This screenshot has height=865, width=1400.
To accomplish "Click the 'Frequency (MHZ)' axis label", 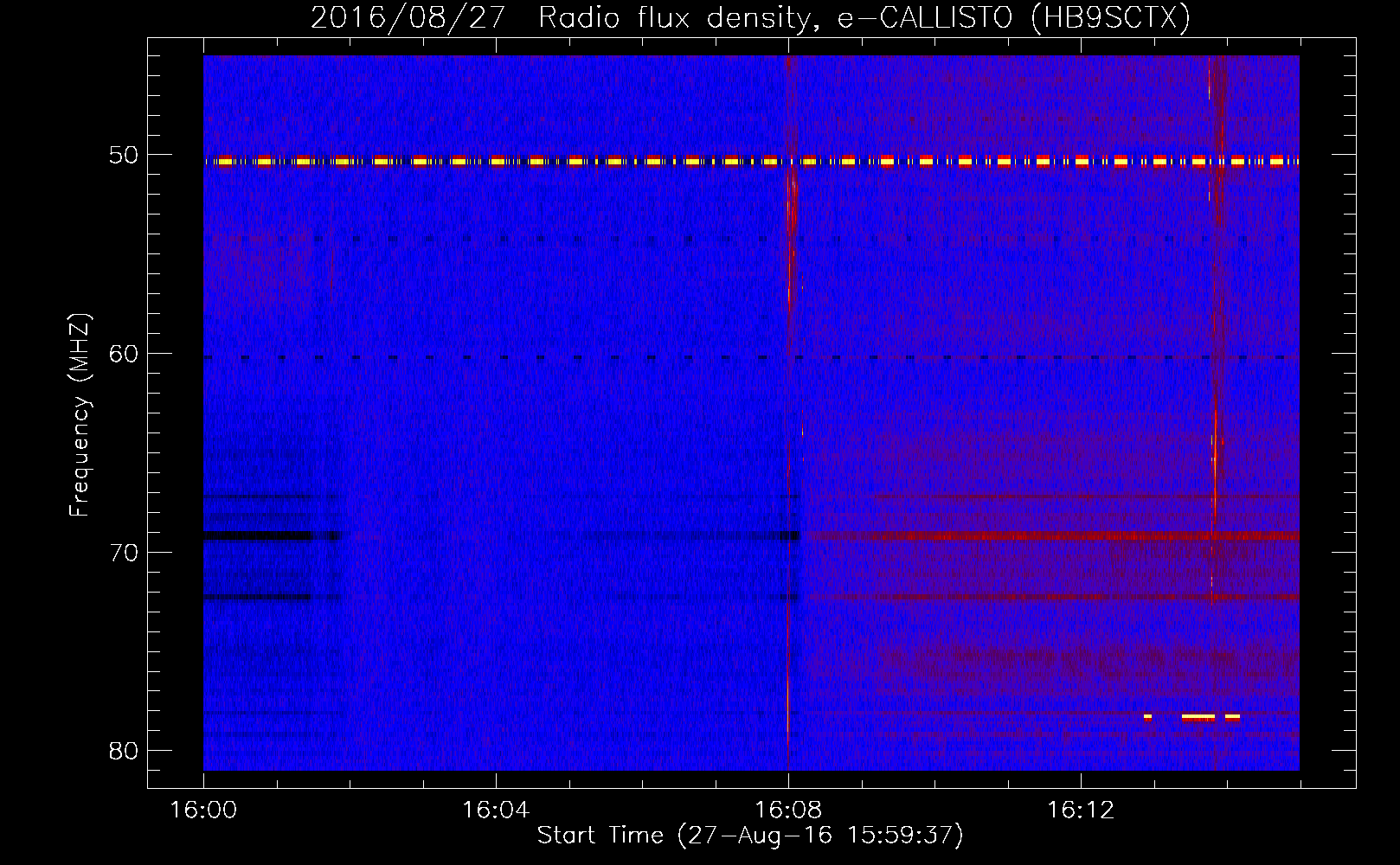I will point(80,415).
